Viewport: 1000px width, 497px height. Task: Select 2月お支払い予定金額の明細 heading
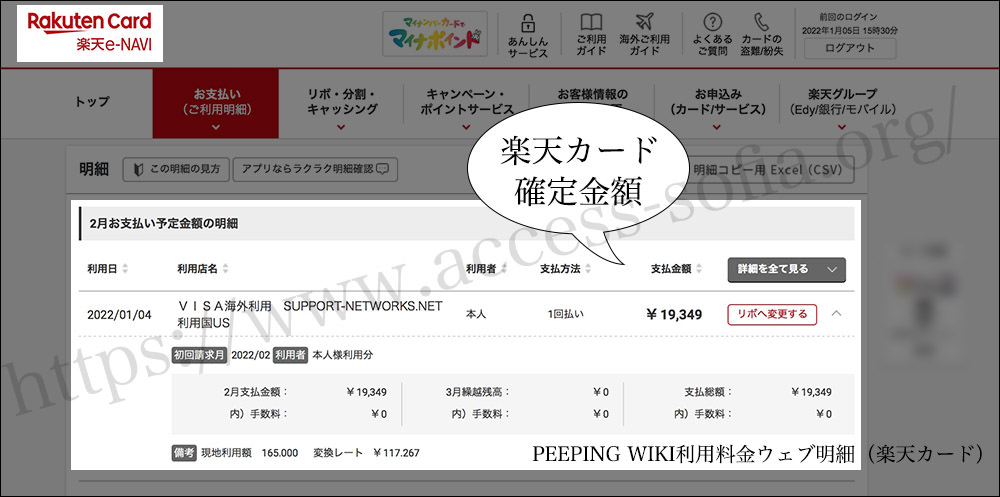(x=165, y=225)
